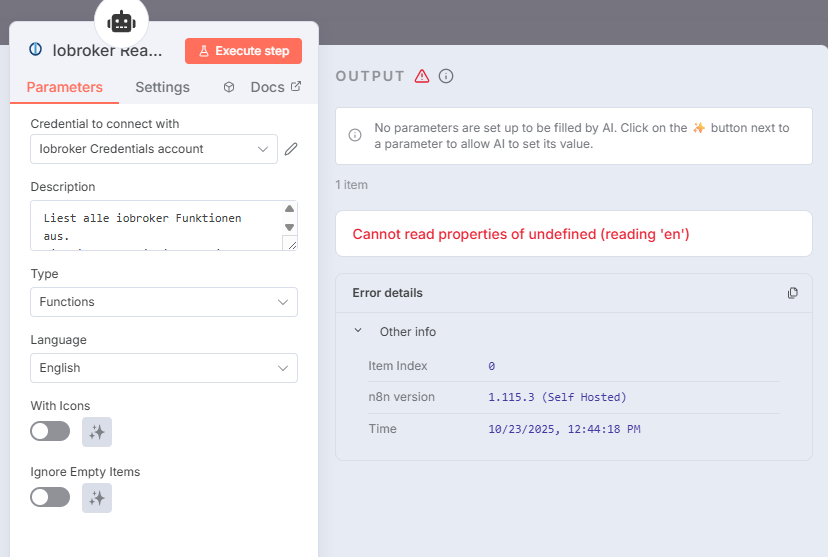
Task: Click the info icon beside OUTPUT
Action: click(x=446, y=76)
